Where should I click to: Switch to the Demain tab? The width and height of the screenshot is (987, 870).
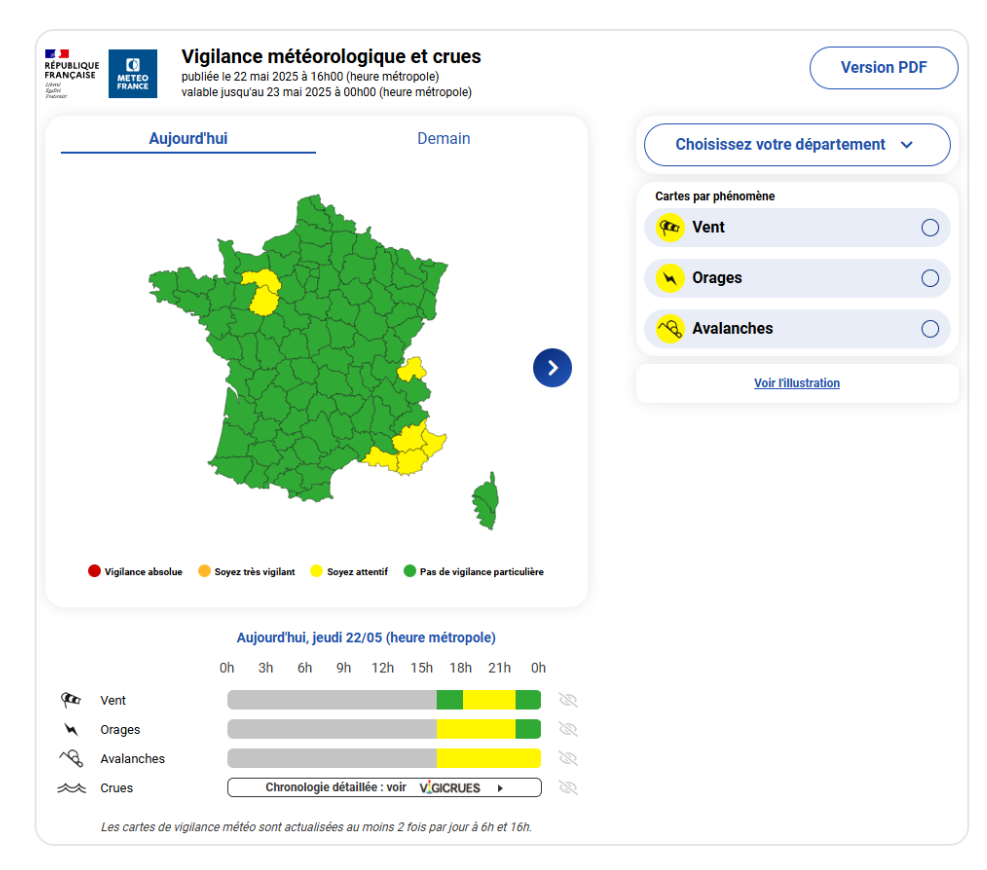pos(444,138)
